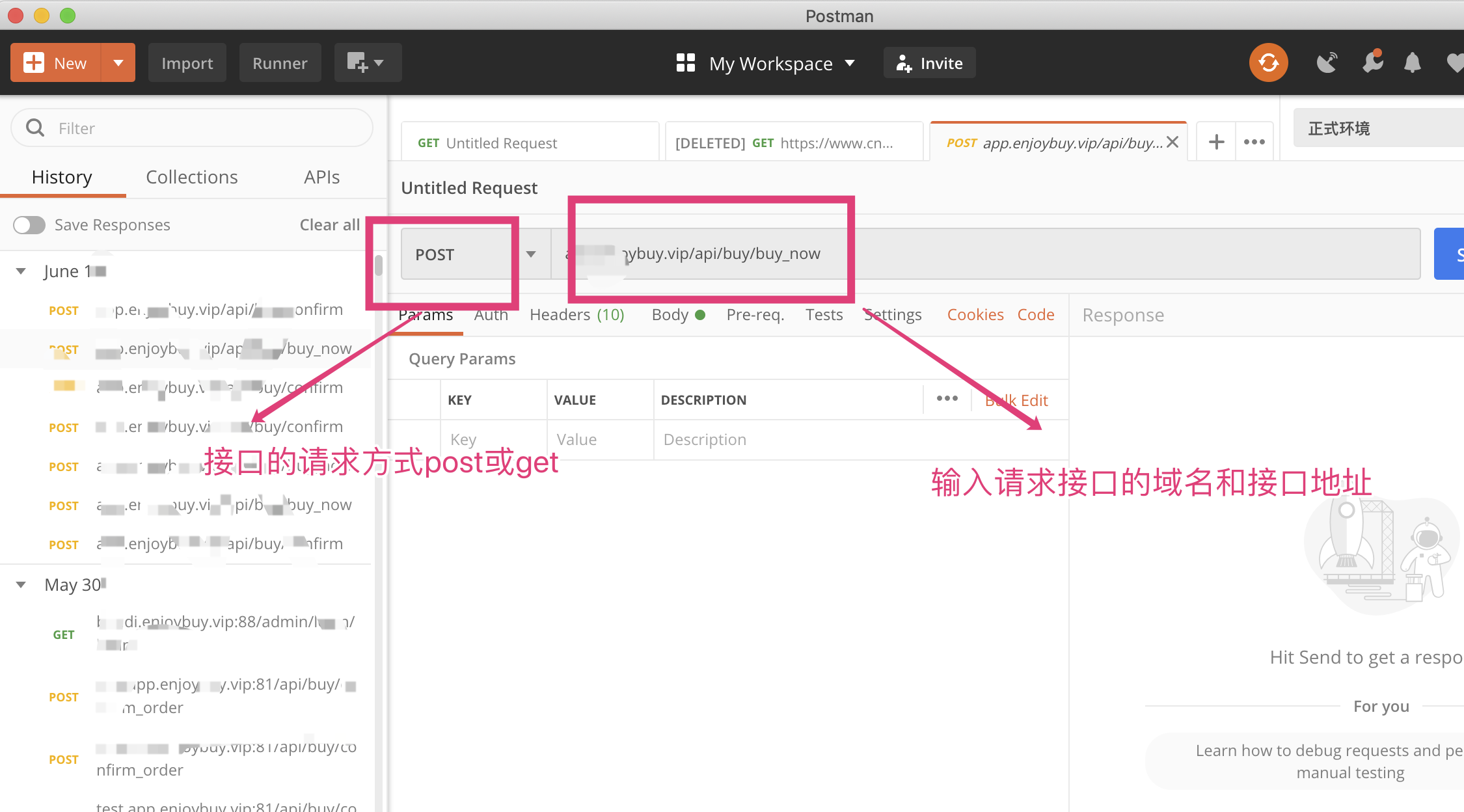Click the orange sync icon
1464x812 pixels.
click(x=1268, y=63)
